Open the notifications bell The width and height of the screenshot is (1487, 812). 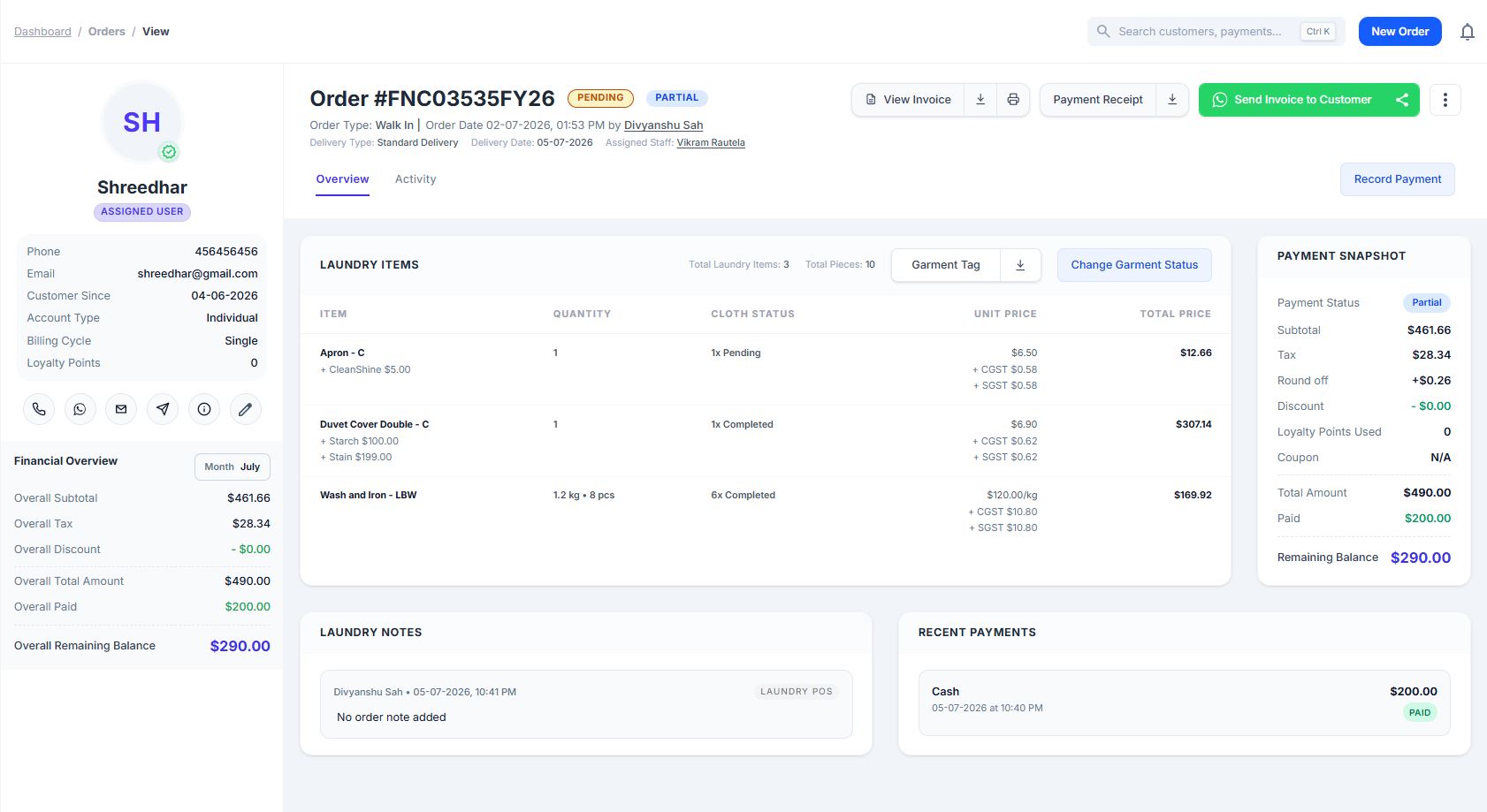1467,32
